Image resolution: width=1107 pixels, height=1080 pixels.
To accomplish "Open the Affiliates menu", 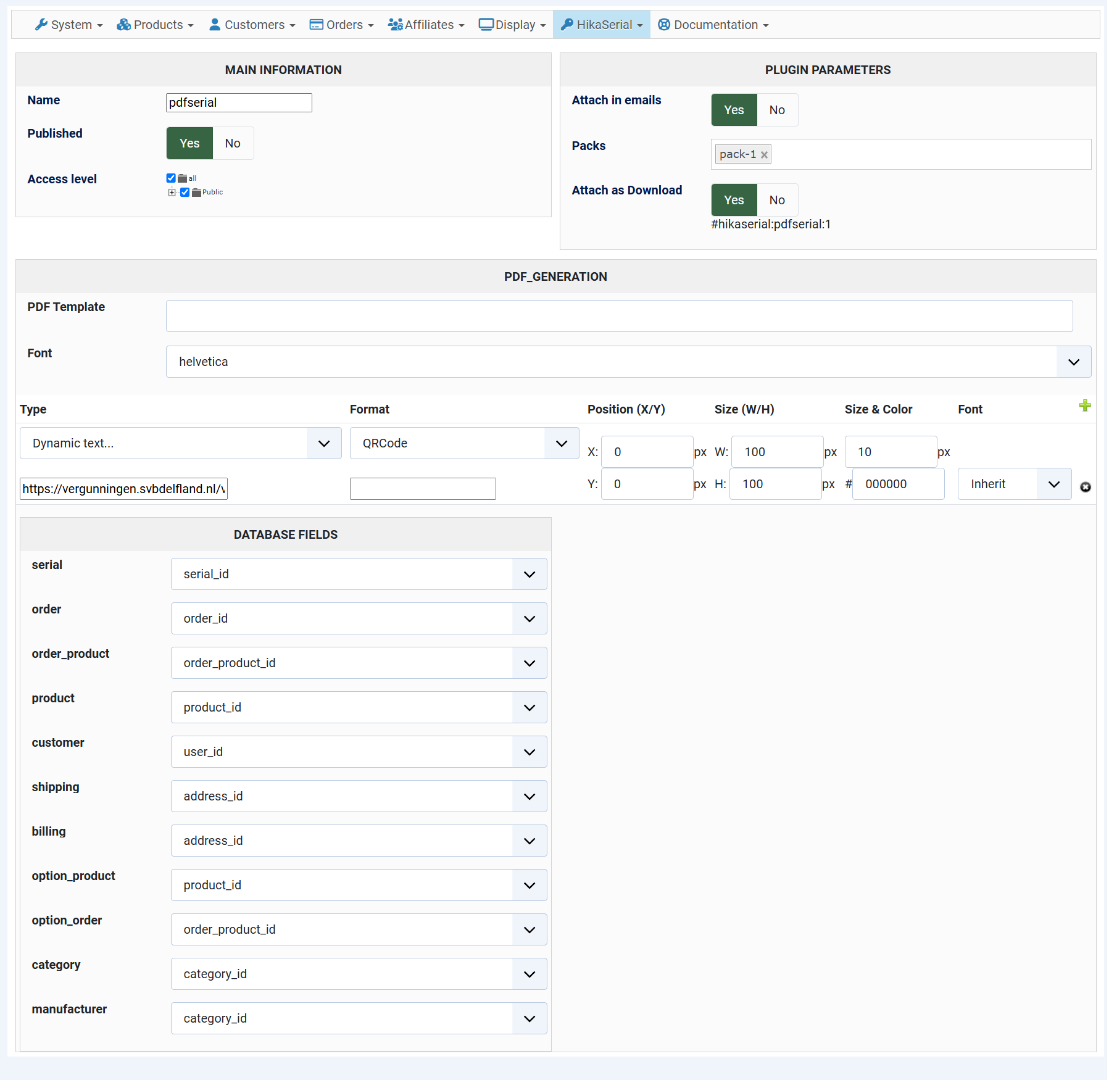I will pos(426,25).
